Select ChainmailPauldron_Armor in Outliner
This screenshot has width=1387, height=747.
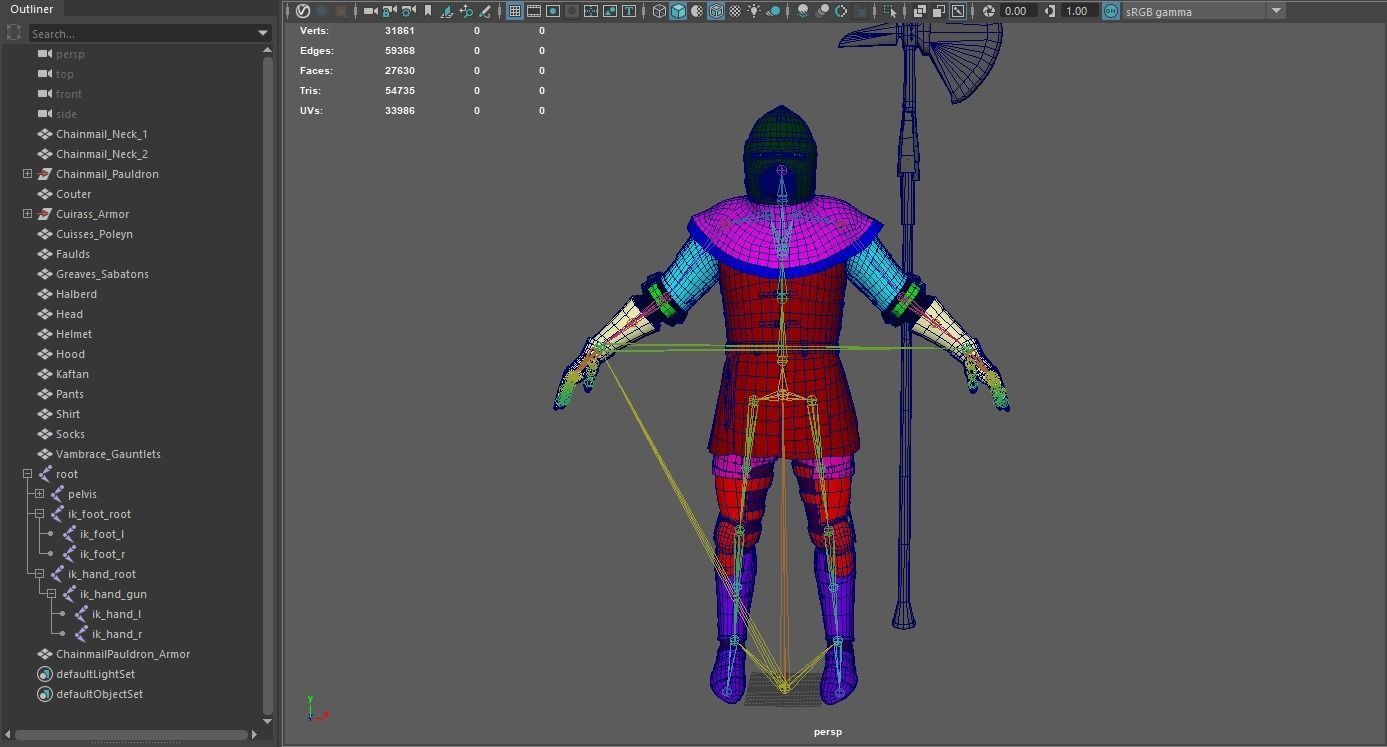[x=123, y=654]
